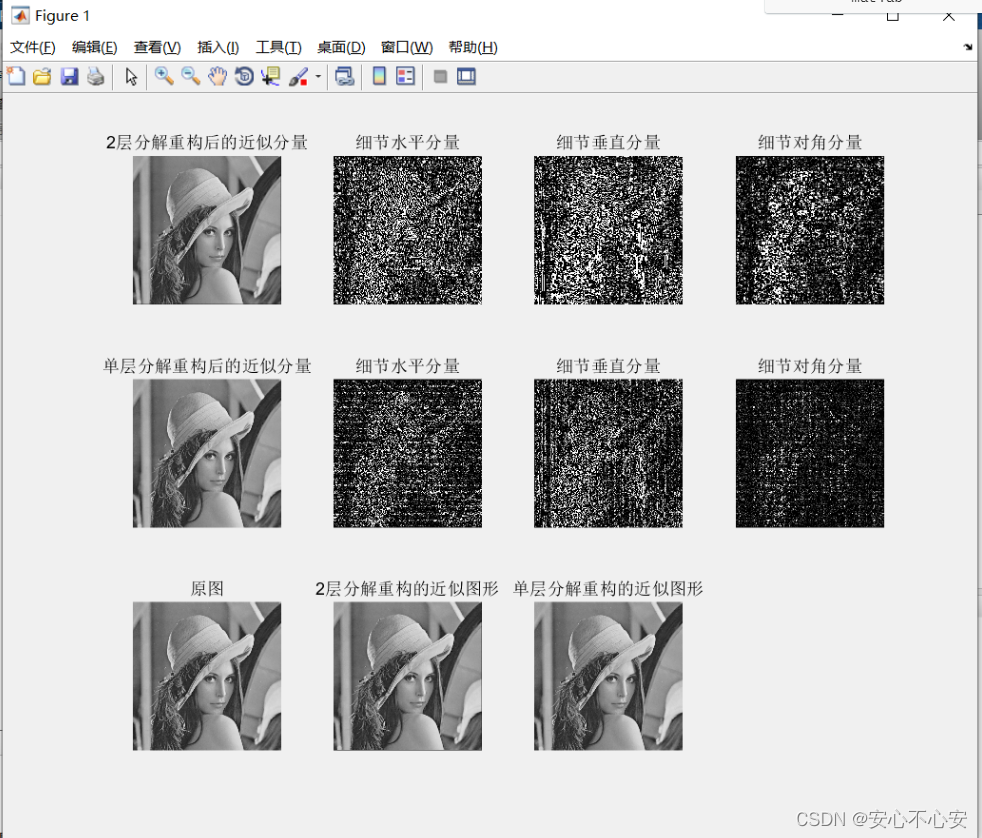982x838 pixels.
Task: Open the 编辑(E) menu
Action: coord(95,48)
